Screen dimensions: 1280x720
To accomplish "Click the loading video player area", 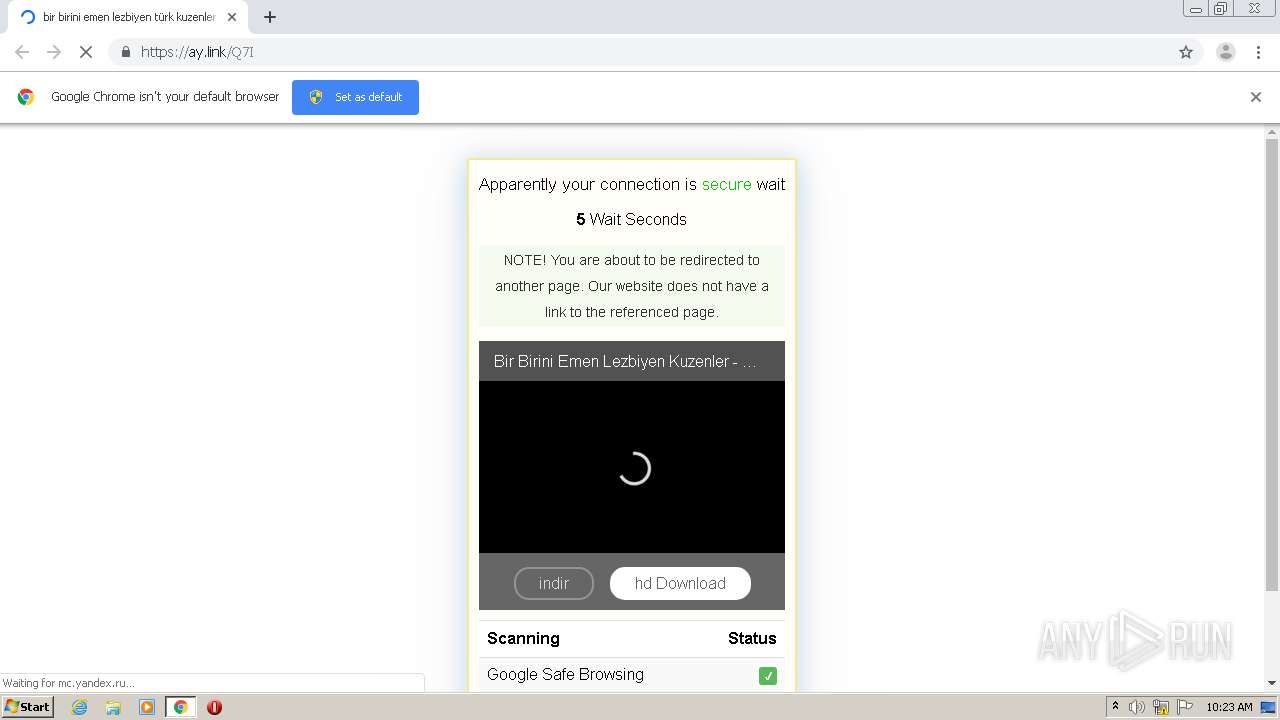I will (632, 467).
